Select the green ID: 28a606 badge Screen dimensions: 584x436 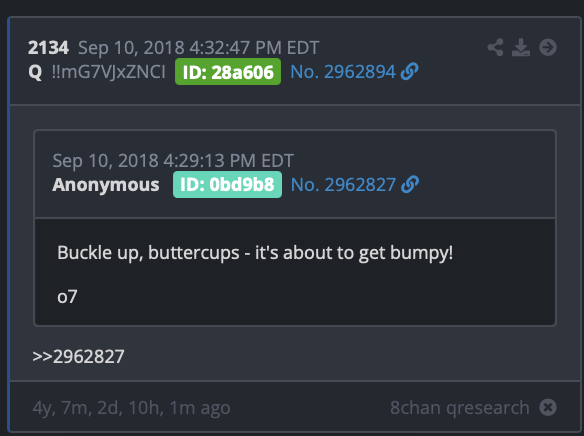pos(228,72)
